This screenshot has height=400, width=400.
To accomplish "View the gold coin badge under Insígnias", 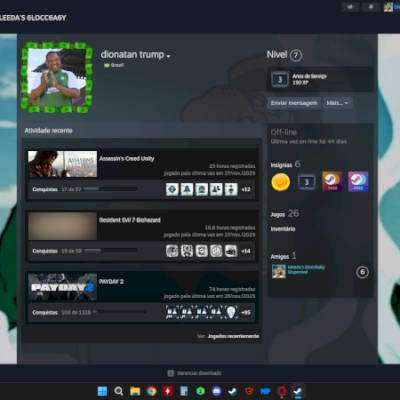I will [x=281, y=182].
